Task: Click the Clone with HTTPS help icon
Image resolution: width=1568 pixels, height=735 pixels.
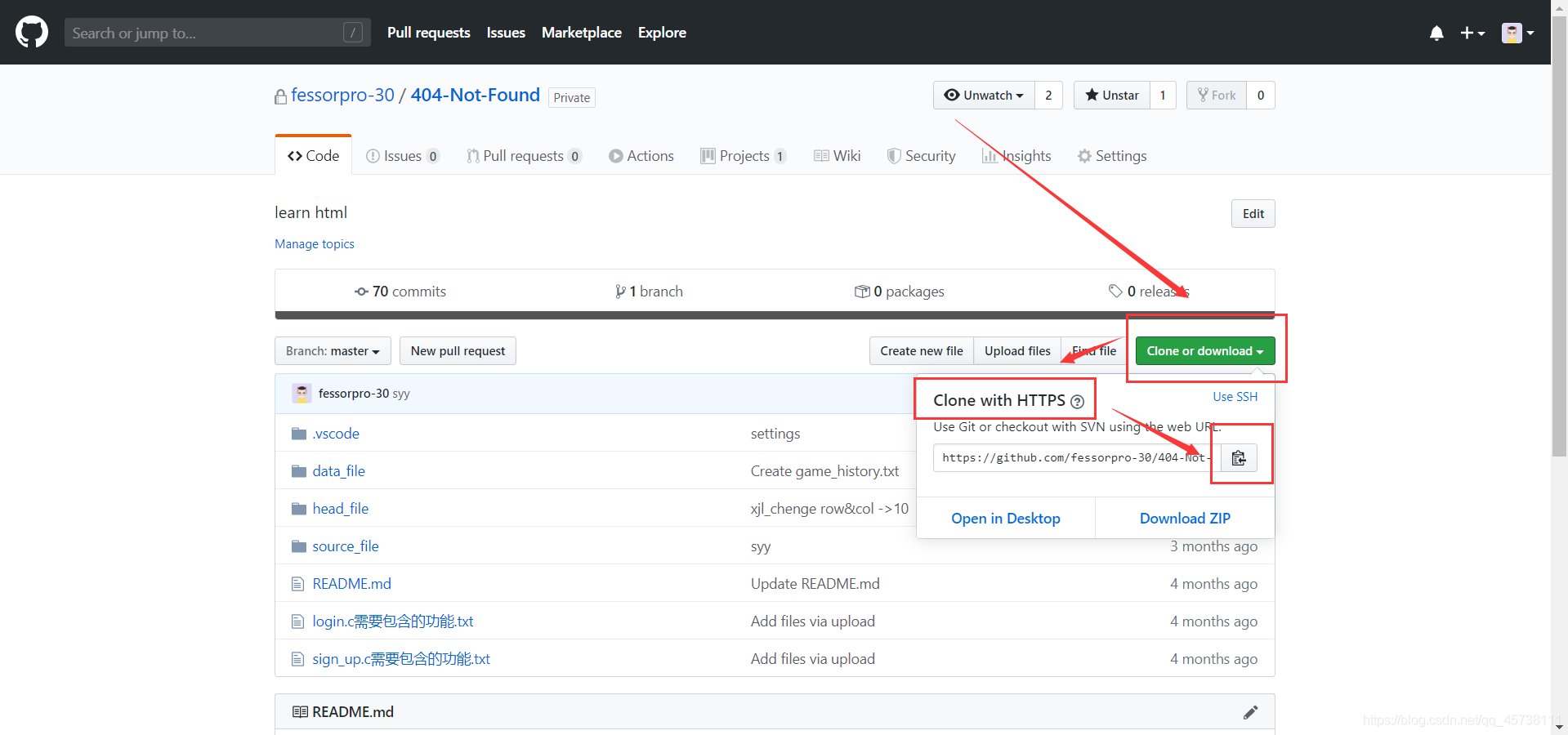Action: point(1077,402)
